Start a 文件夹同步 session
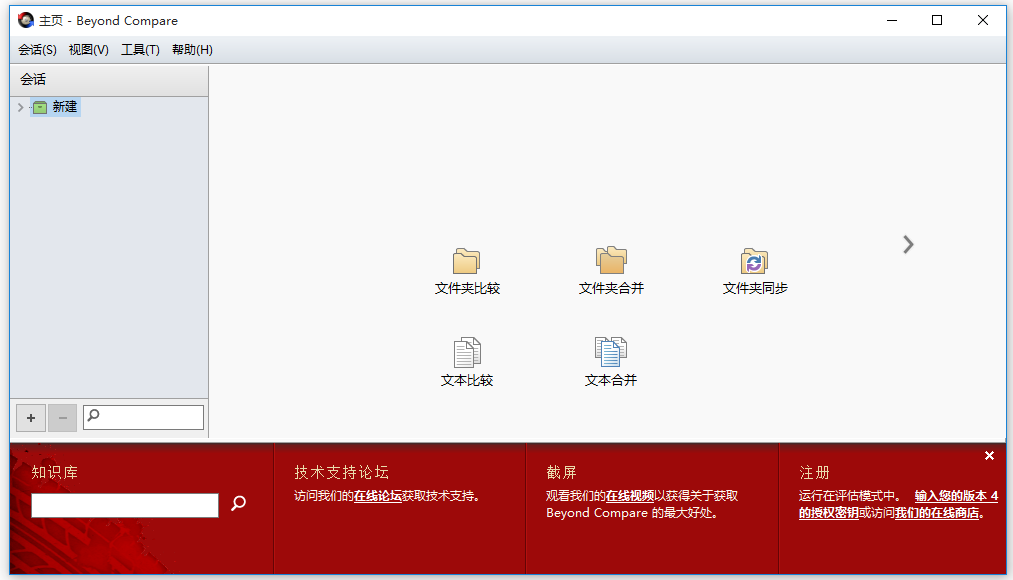Screen dimensions: 1013x580 (x=754, y=262)
